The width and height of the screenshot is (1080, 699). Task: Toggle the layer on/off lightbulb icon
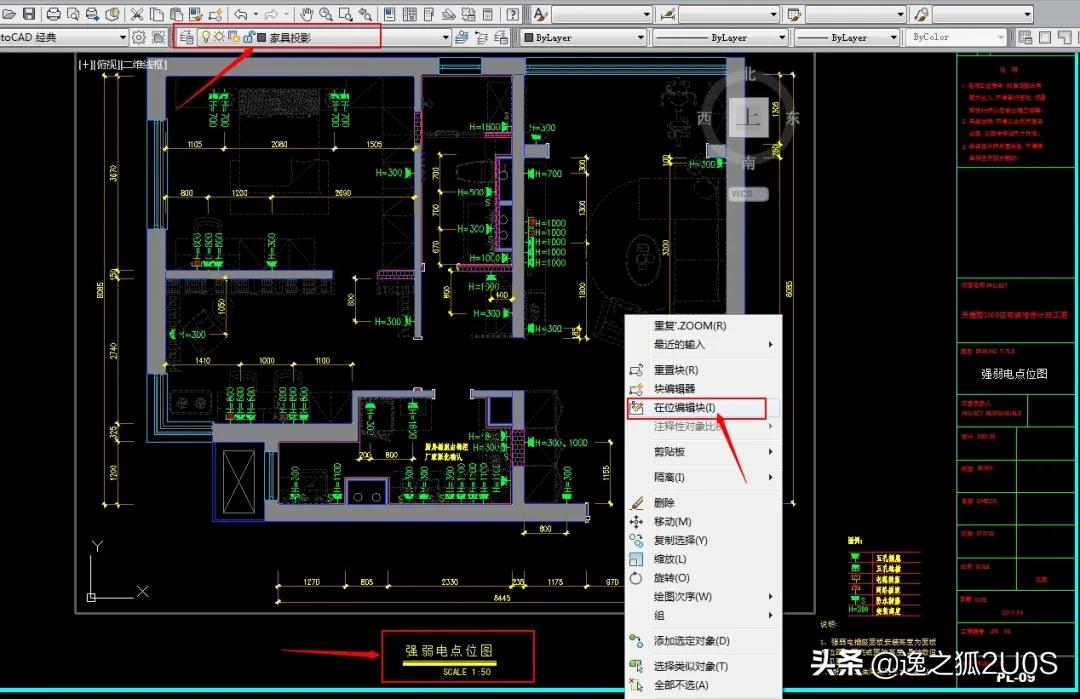tap(206, 37)
